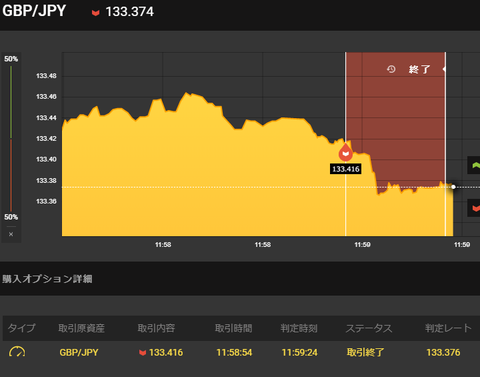Click the clock history icon beside 終了

391,69
